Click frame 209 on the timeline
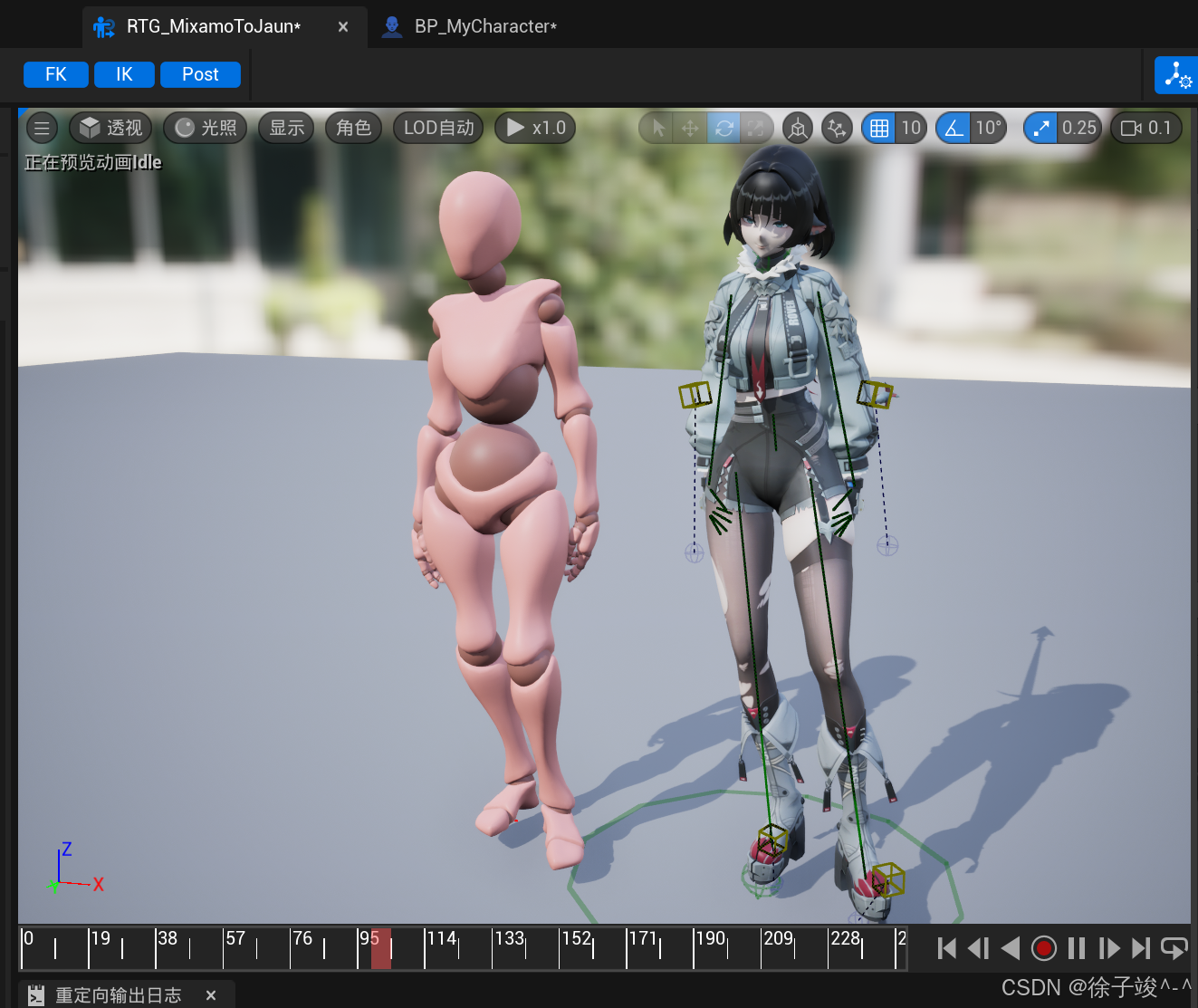1198x1008 pixels. pyautogui.click(x=778, y=938)
